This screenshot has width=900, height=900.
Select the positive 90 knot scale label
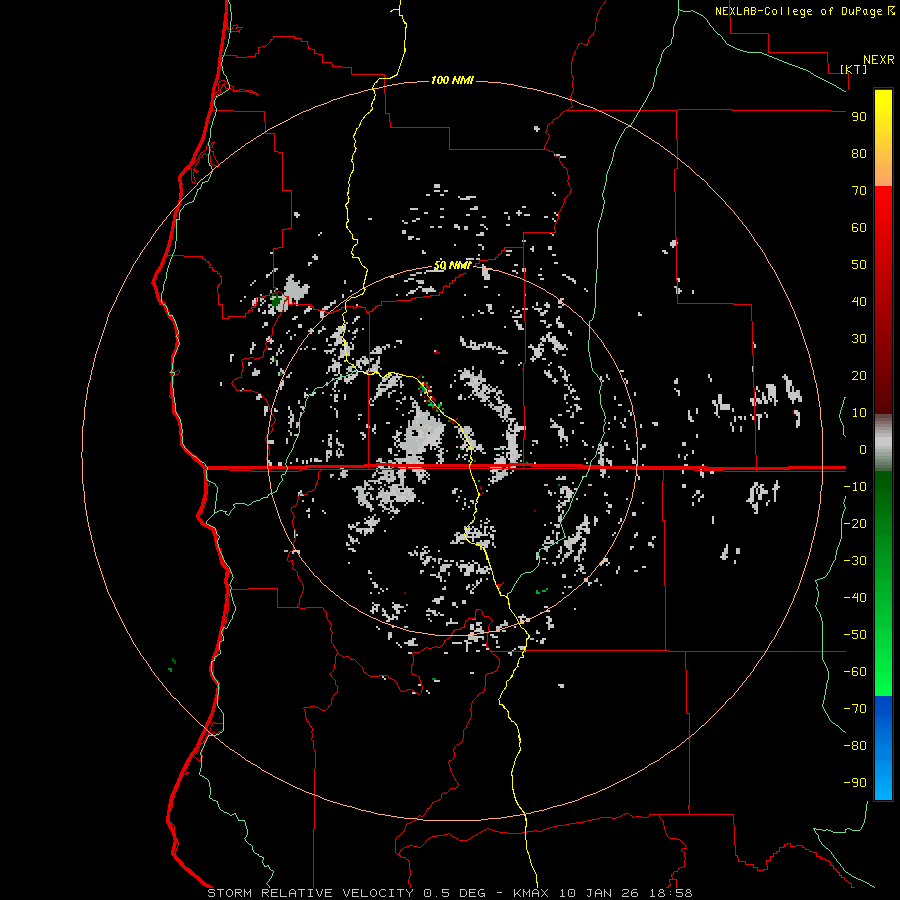[859, 117]
